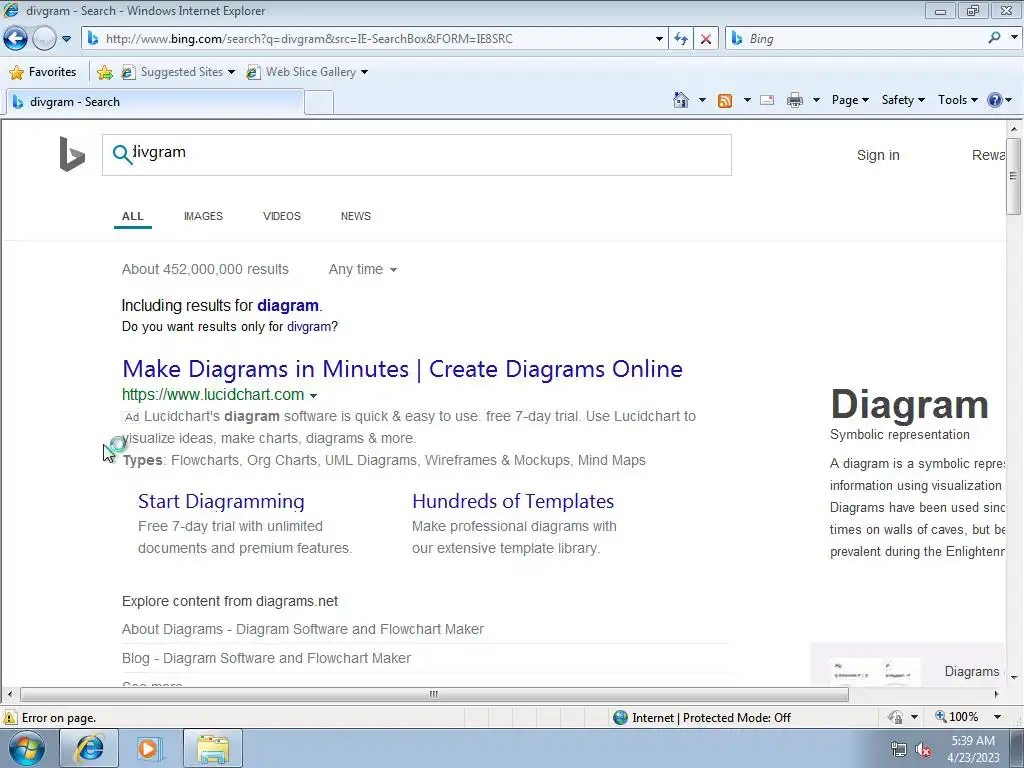1024x768 pixels.
Task: Click the toolbar search magnifier icon
Action: click(x=994, y=38)
